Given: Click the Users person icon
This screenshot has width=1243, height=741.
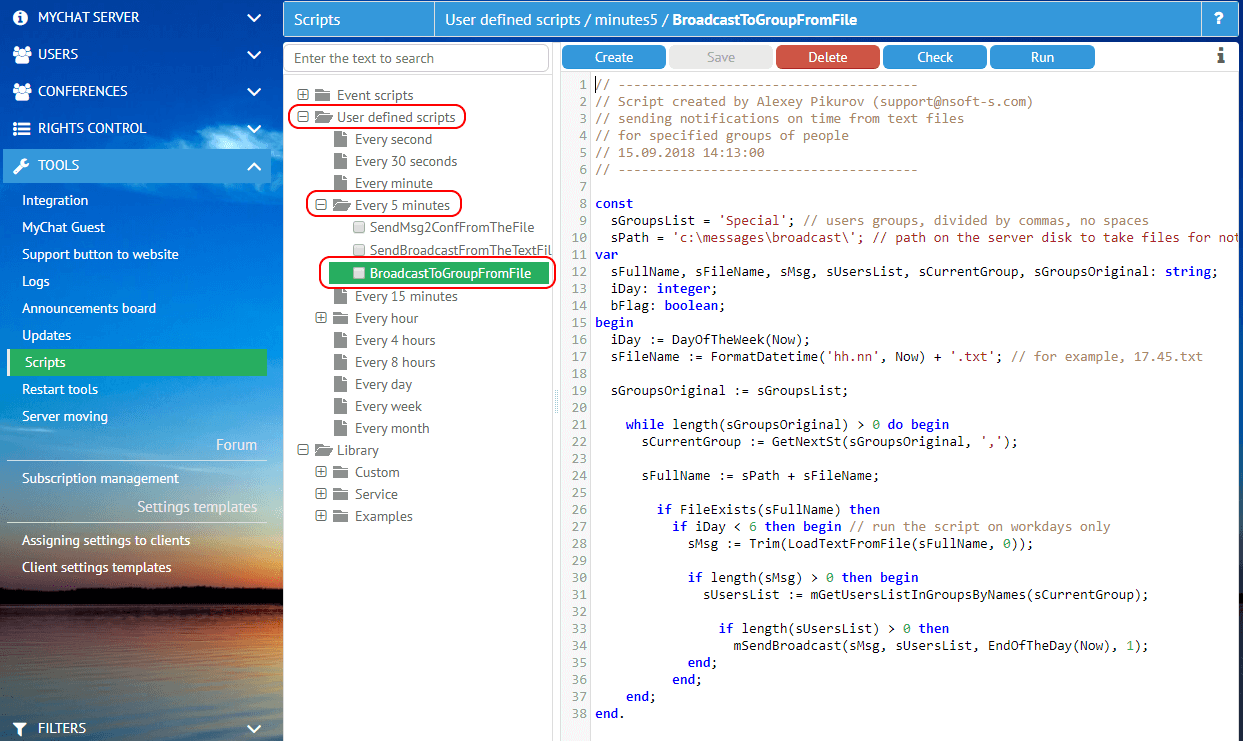Looking at the screenshot, I should click(21, 54).
